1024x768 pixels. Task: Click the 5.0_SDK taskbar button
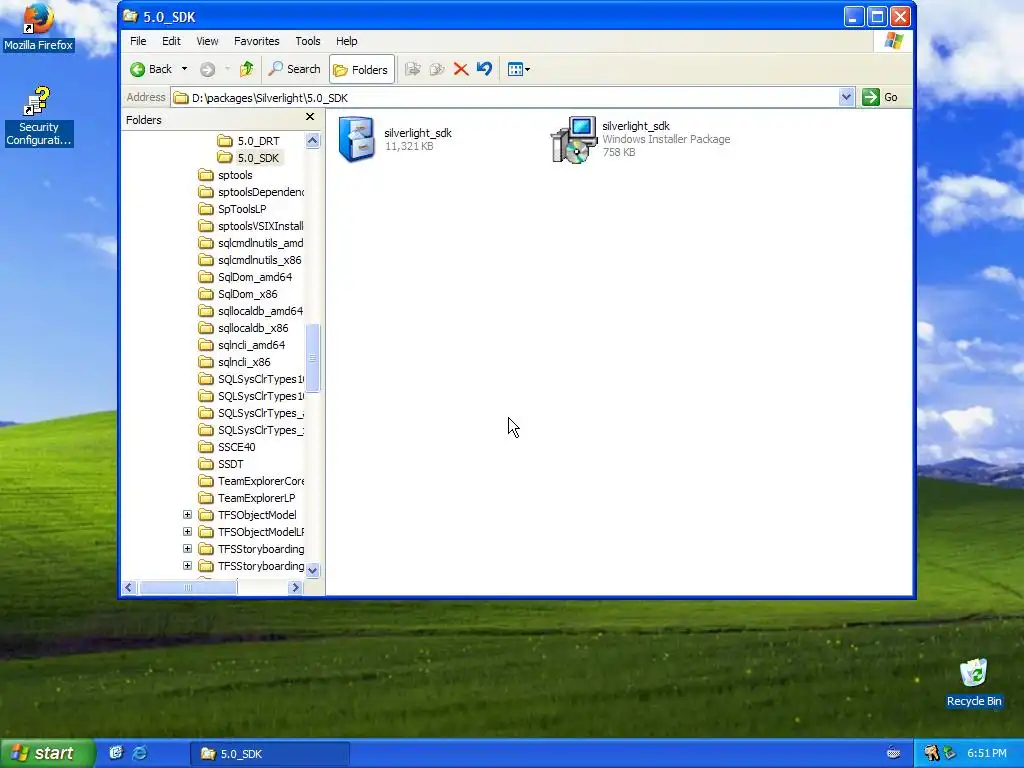270,754
